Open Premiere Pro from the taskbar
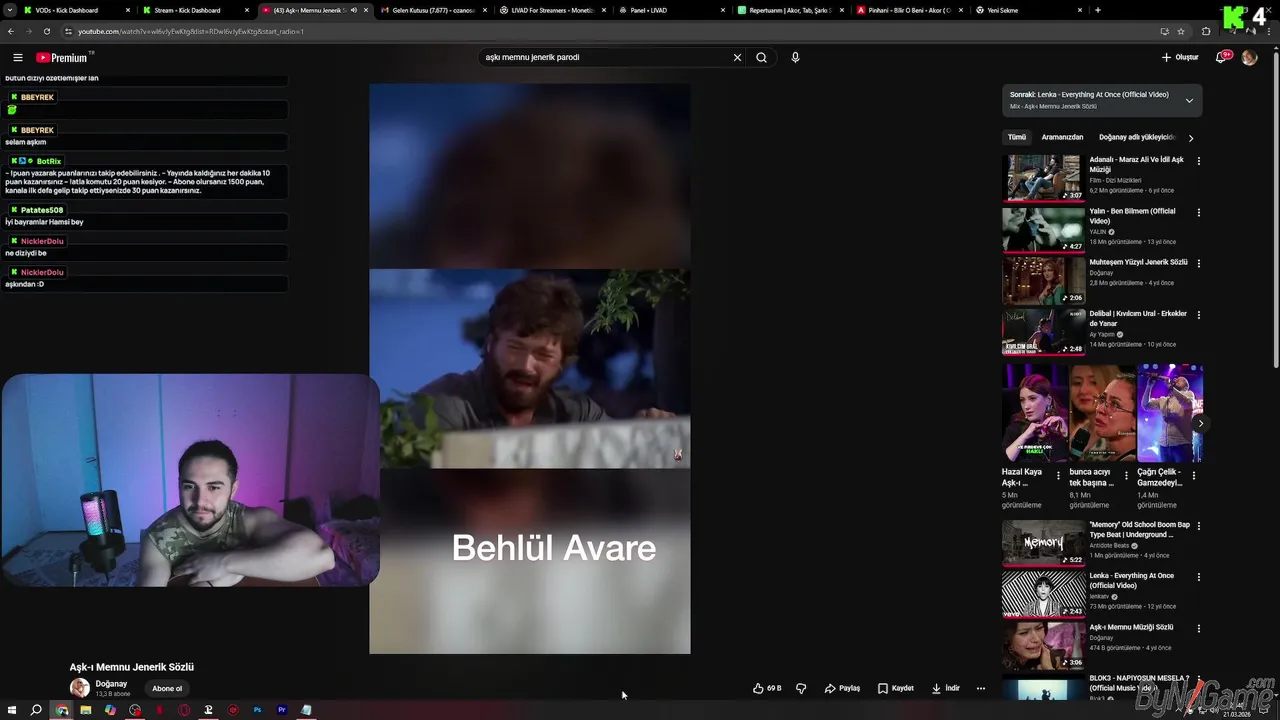This screenshot has height=720, width=1280. 282,710
